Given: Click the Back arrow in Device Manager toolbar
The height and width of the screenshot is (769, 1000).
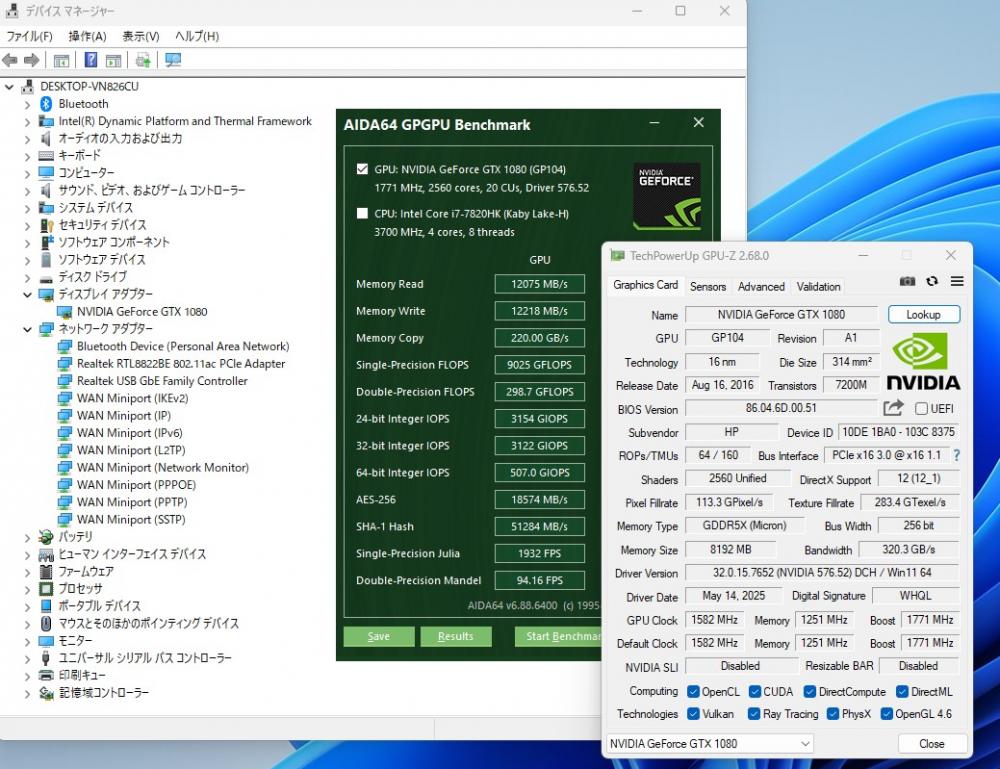Looking at the screenshot, I should [x=10, y=61].
